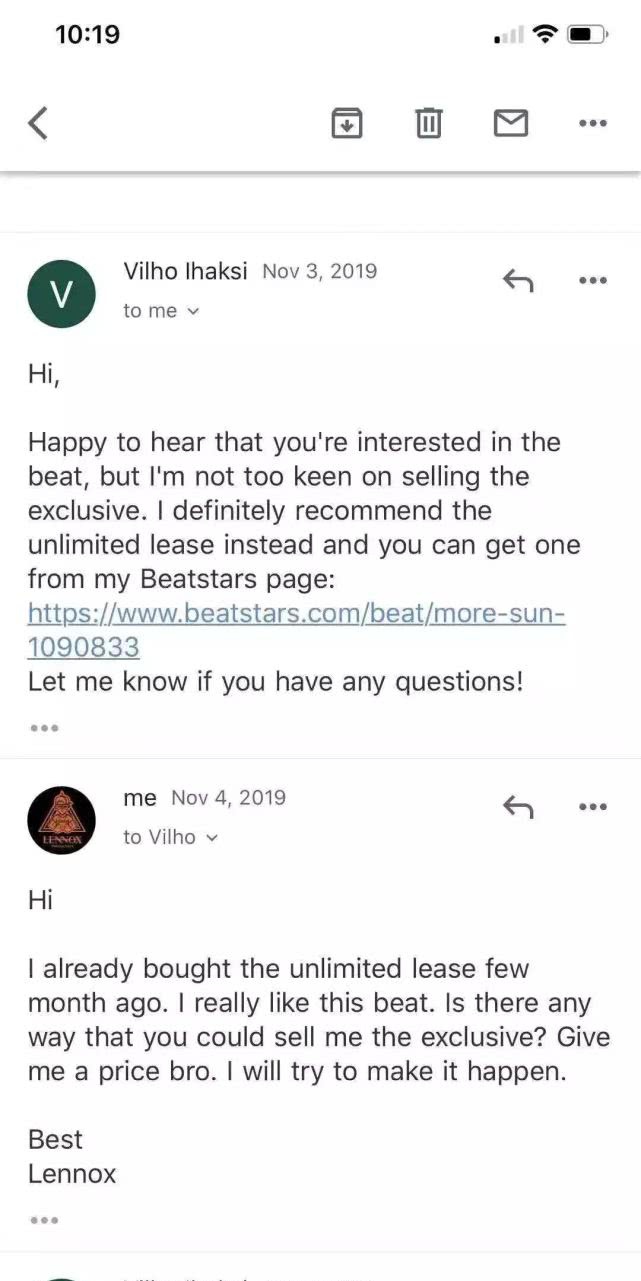Reply to the Nov 4 message from me

[517, 807]
